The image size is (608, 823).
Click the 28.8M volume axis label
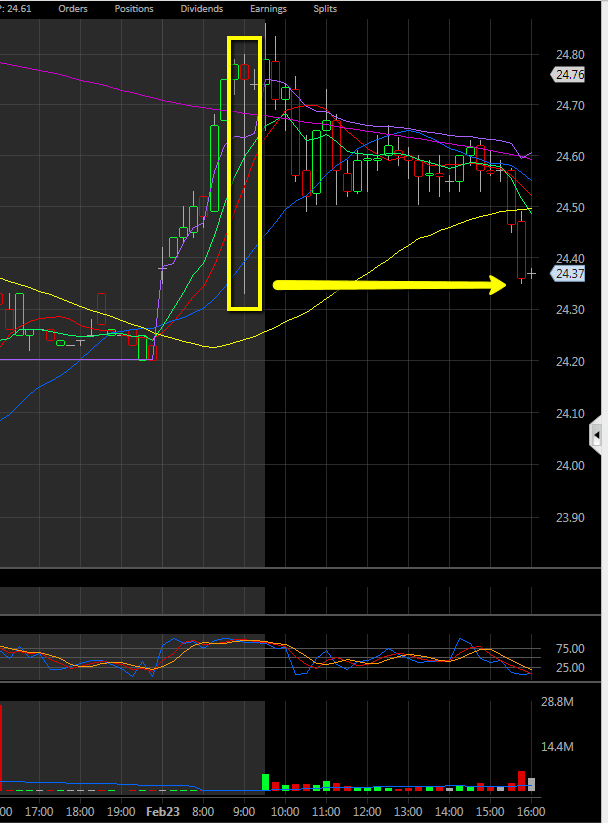point(571,705)
